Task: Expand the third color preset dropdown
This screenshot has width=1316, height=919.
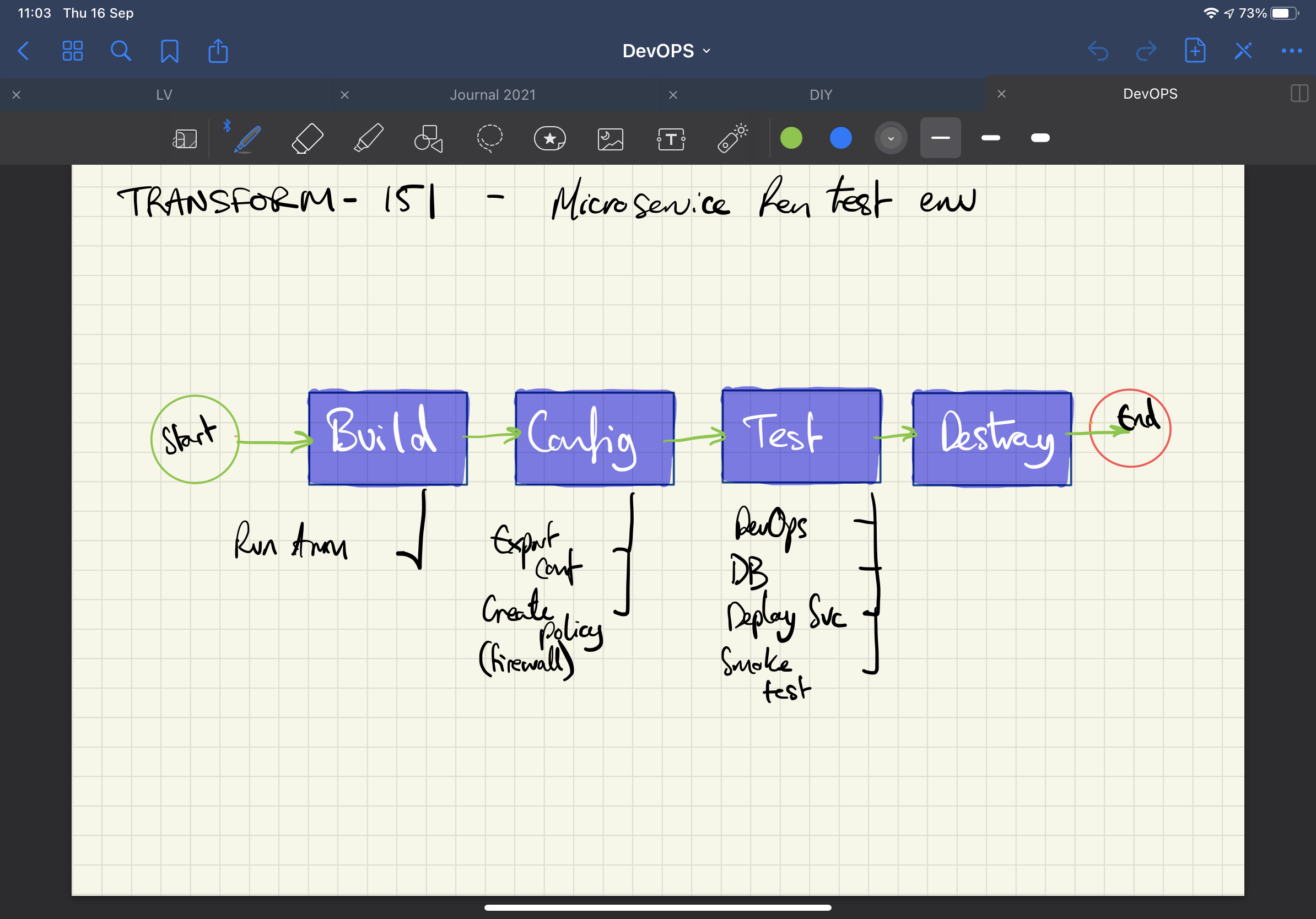Action: point(891,138)
